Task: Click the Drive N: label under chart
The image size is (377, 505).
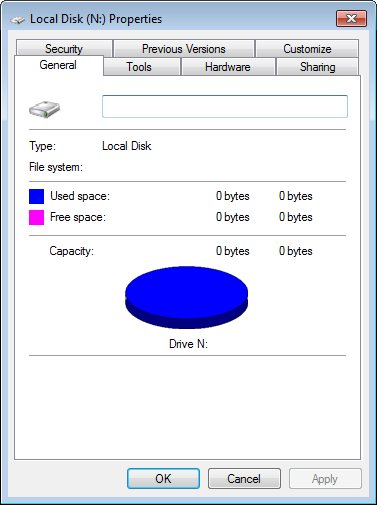Action: [x=188, y=344]
